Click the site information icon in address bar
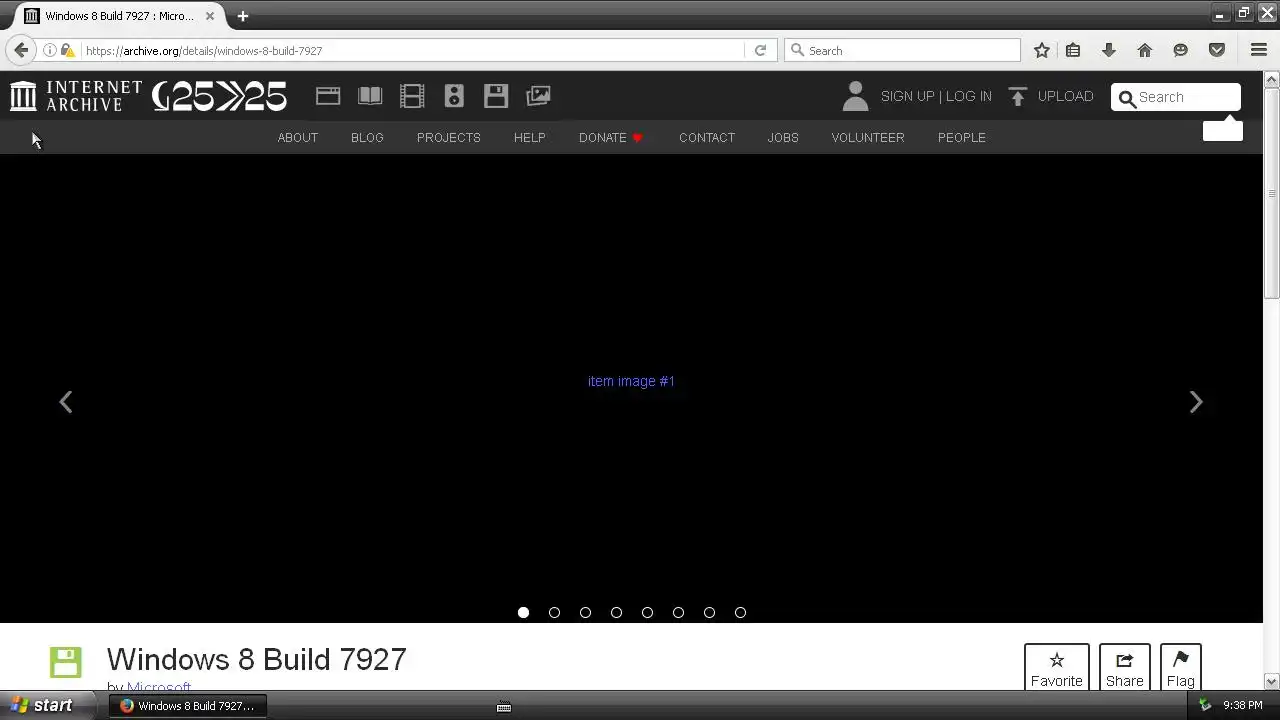Image resolution: width=1280 pixels, height=720 pixels. click(x=49, y=50)
